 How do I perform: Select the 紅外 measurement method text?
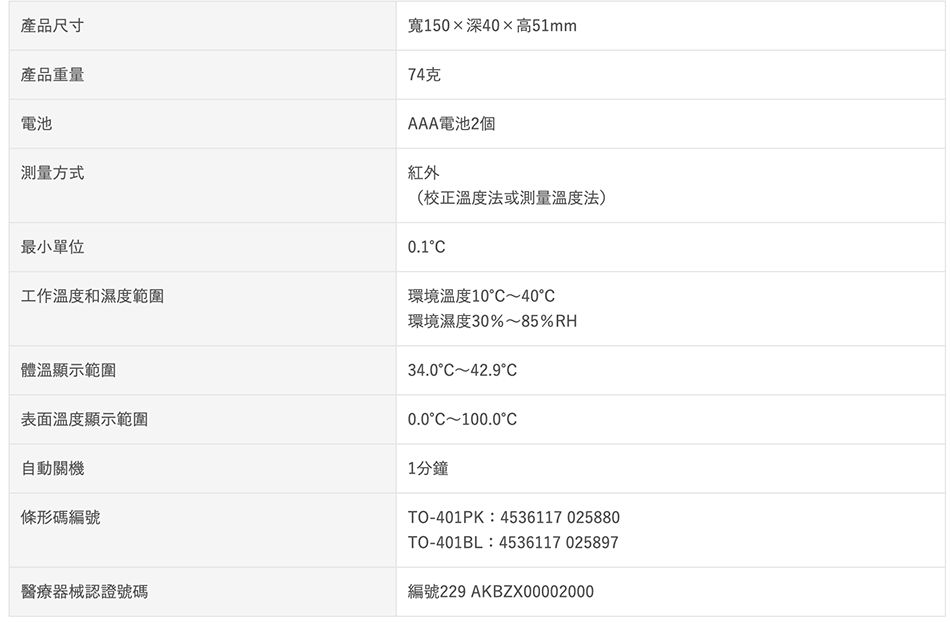(424, 173)
